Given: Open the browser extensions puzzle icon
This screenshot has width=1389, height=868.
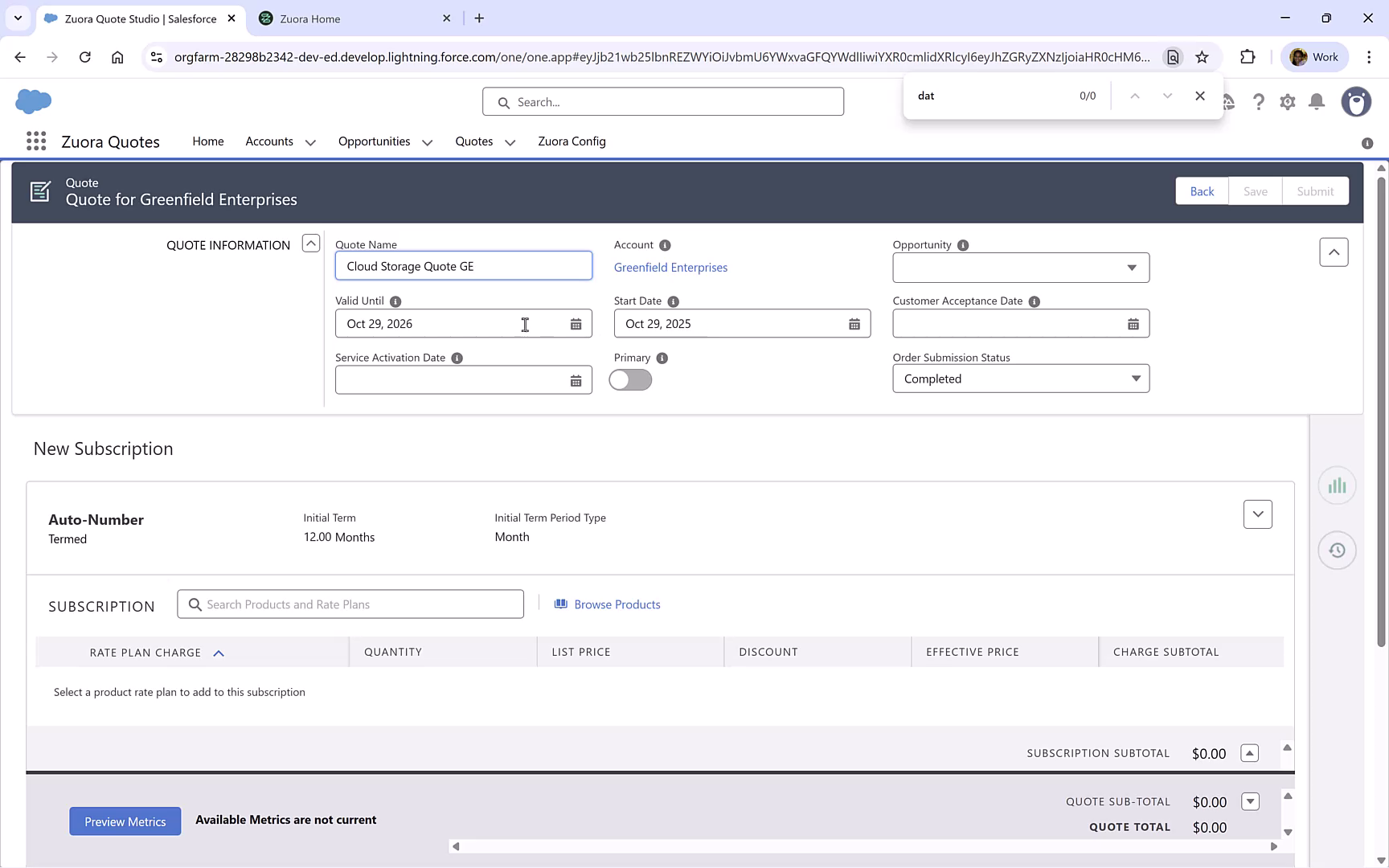Looking at the screenshot, I should coord(1248,56).
